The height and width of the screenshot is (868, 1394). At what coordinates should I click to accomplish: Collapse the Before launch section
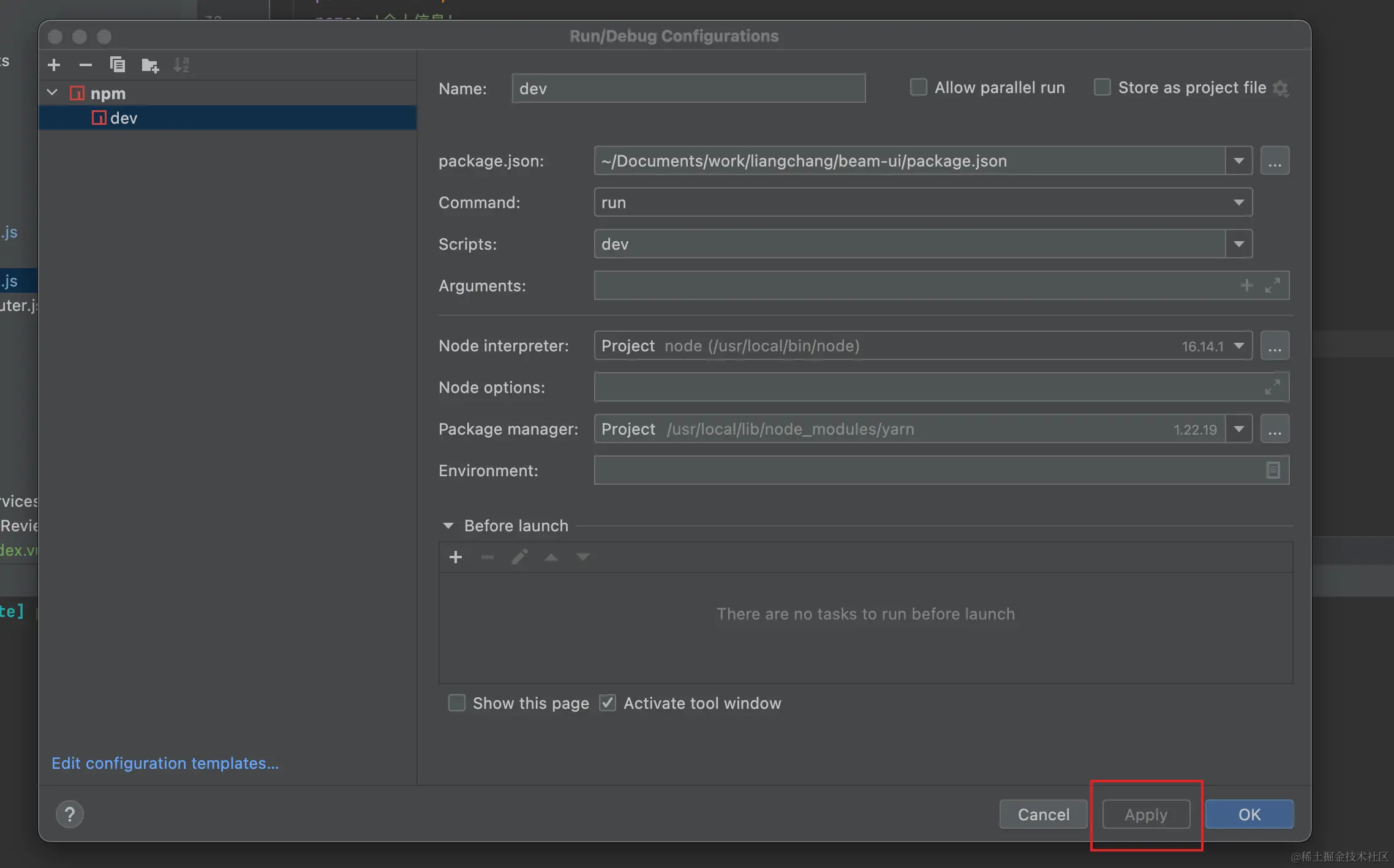point(448,526)
